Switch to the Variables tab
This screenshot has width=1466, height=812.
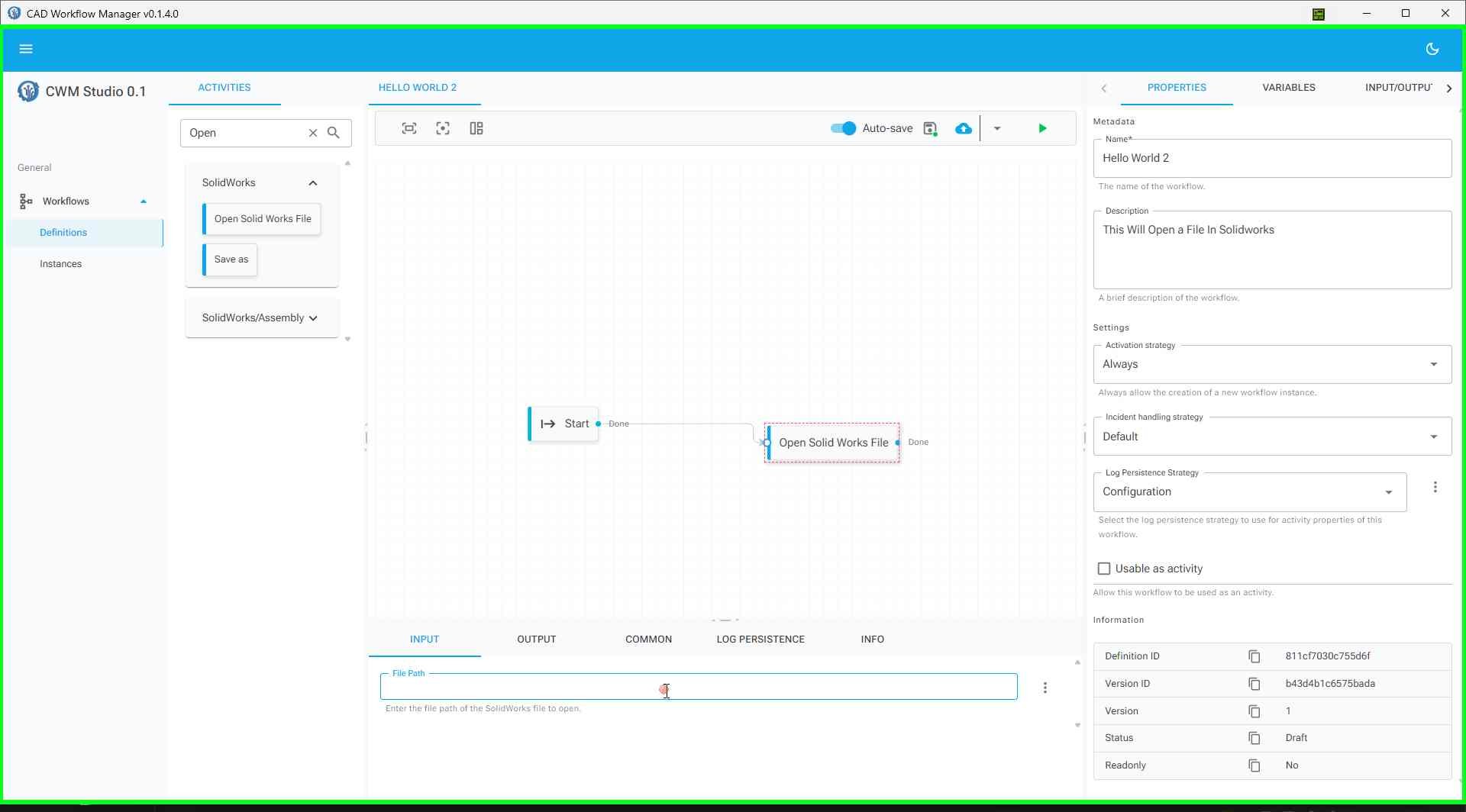tap(1288, 88)
